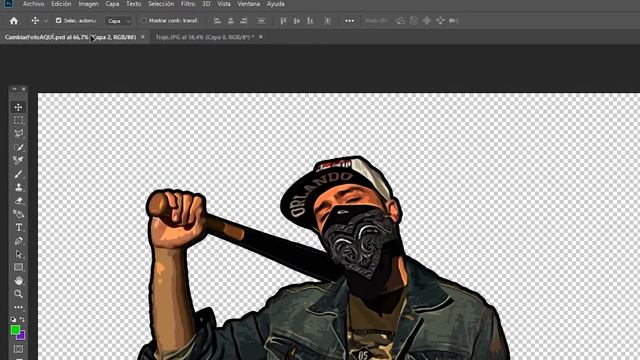Select the Rectangle shape tool
Image resolution: width=640 pixels, height=360 pixels.
coord(18,267)
